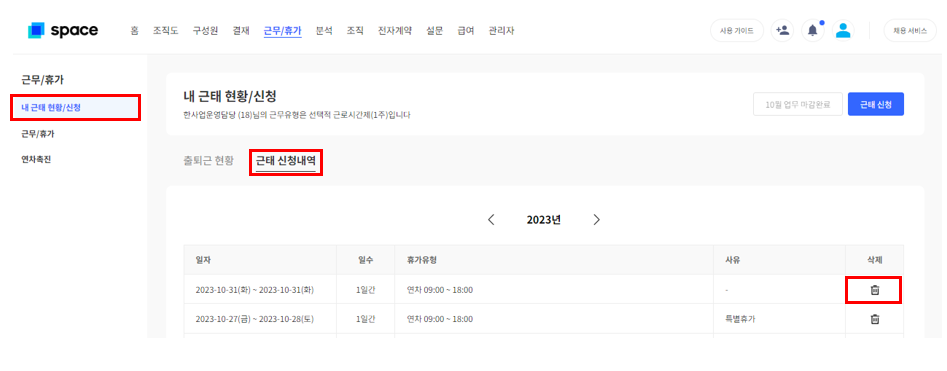Delete the 2023-10-31 leave request
The height and width of the screenshot is (371, 947).
click(874, 290)
